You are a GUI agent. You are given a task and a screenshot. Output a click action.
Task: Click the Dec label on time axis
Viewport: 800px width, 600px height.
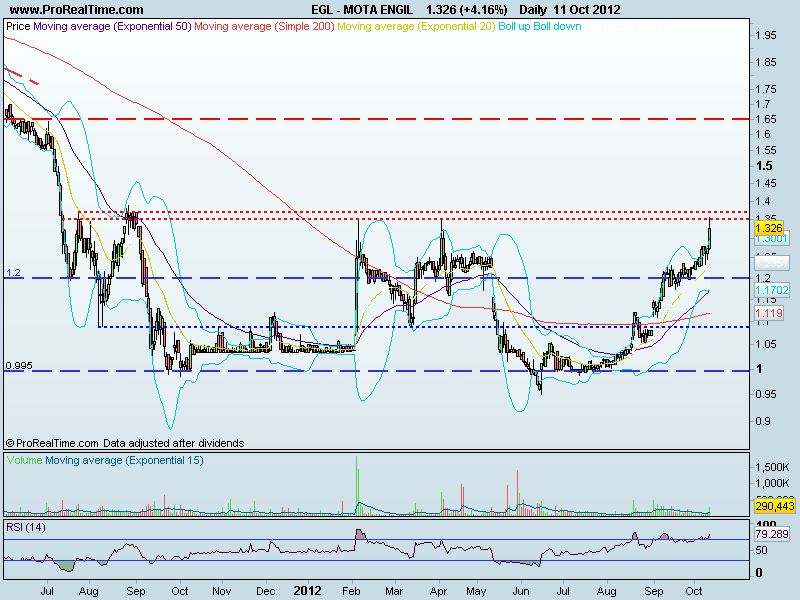point(265,591)
